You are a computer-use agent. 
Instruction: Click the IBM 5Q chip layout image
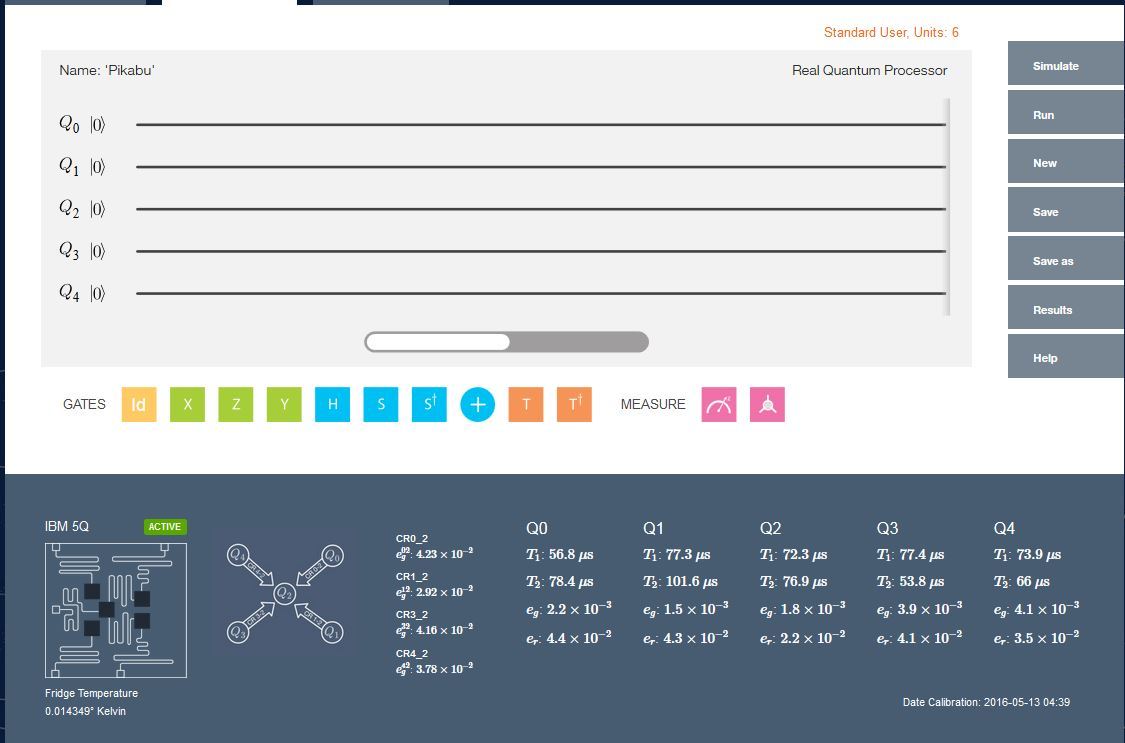pyautogui.click(x=116, y=610)
